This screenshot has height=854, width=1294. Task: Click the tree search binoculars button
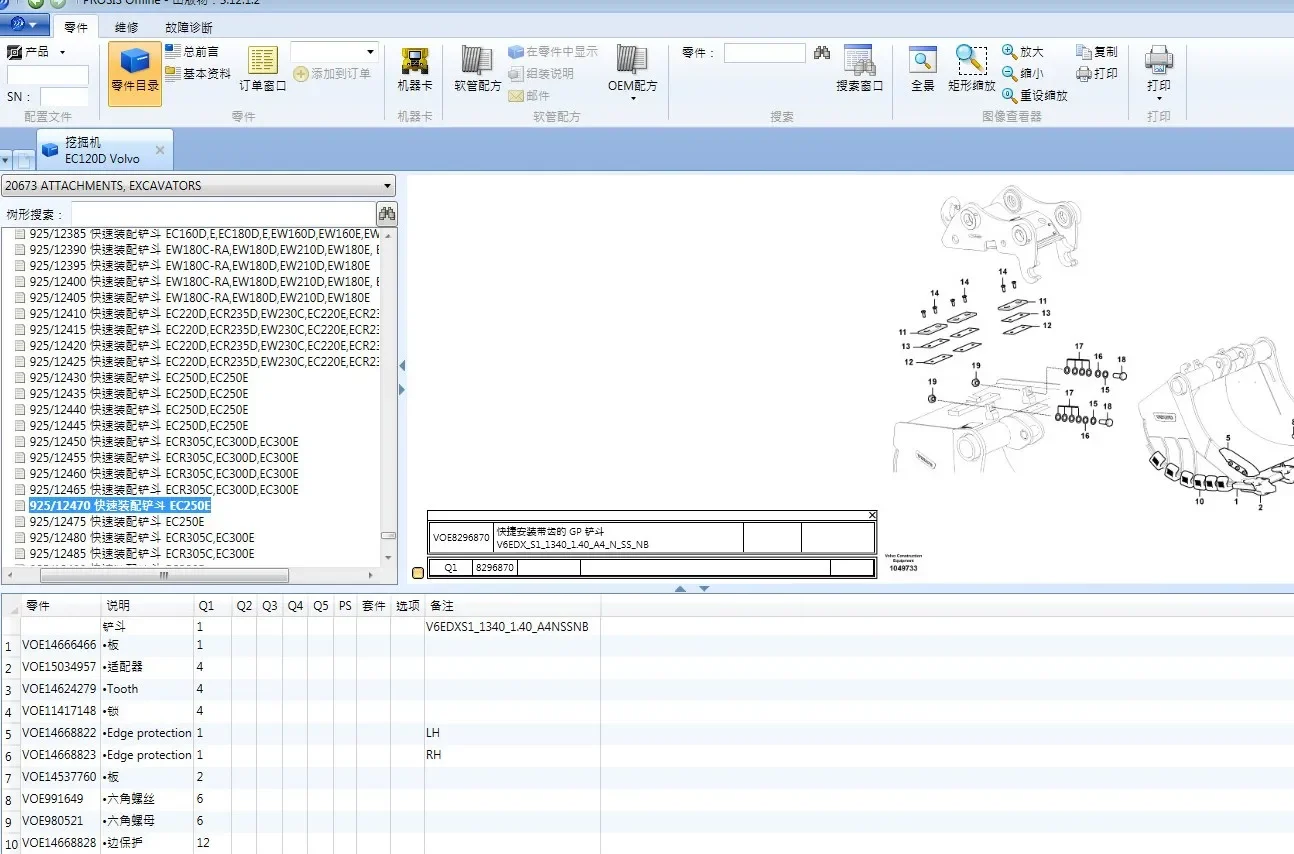click(386, 213)
